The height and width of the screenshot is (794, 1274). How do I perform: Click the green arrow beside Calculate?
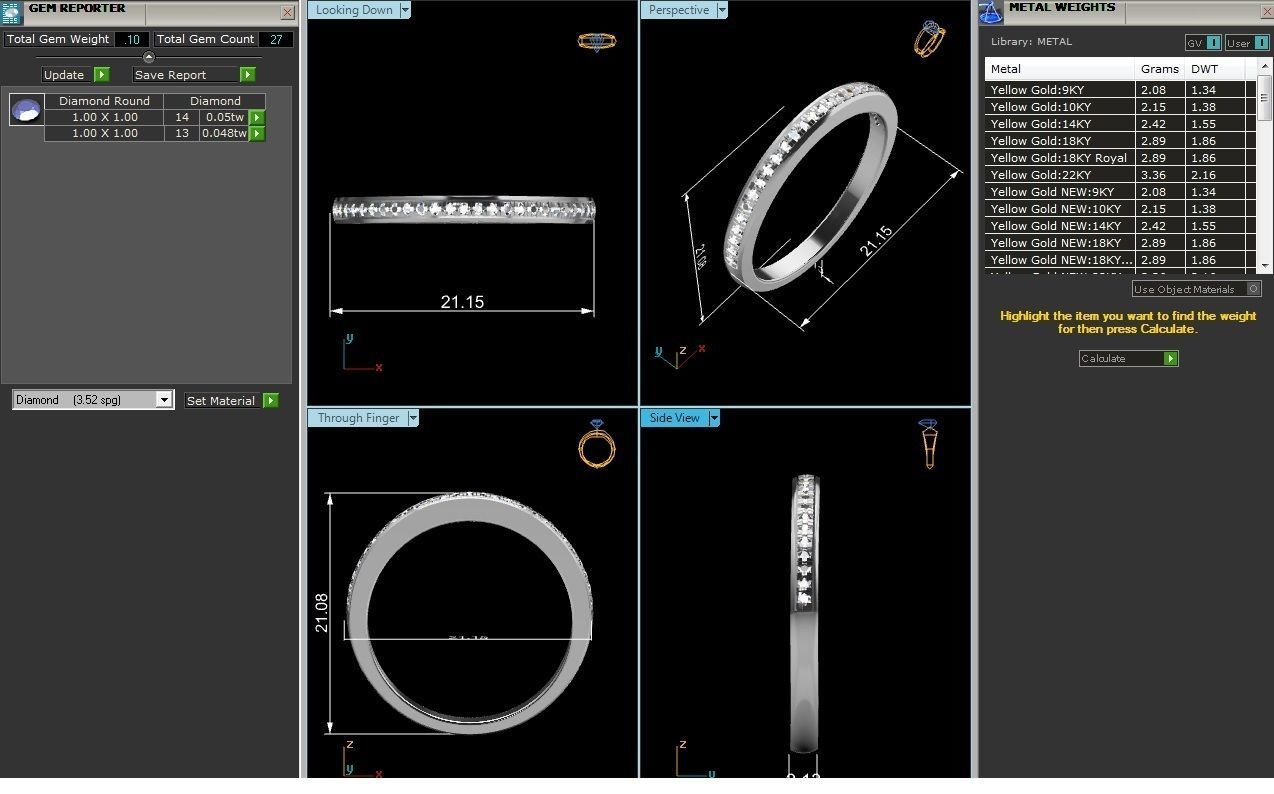[x=1171, y=358]
